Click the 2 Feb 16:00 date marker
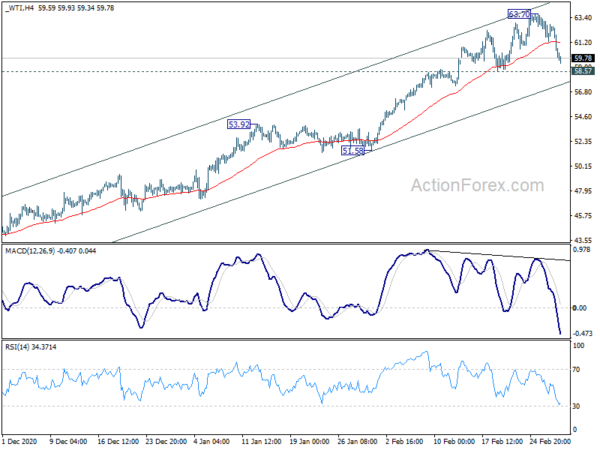The width and height of the screenshot is (600, 450). (400, 441)
